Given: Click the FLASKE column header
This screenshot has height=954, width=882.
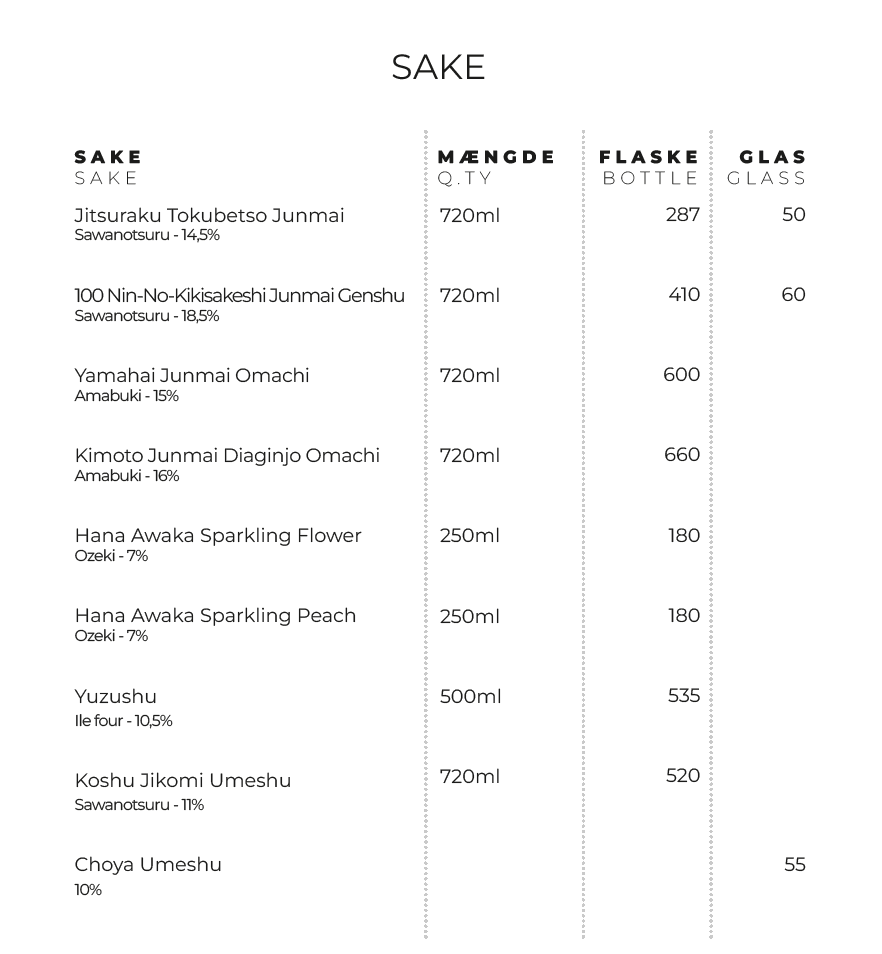Looking at the screenshot, I should [x=649, y=157].
